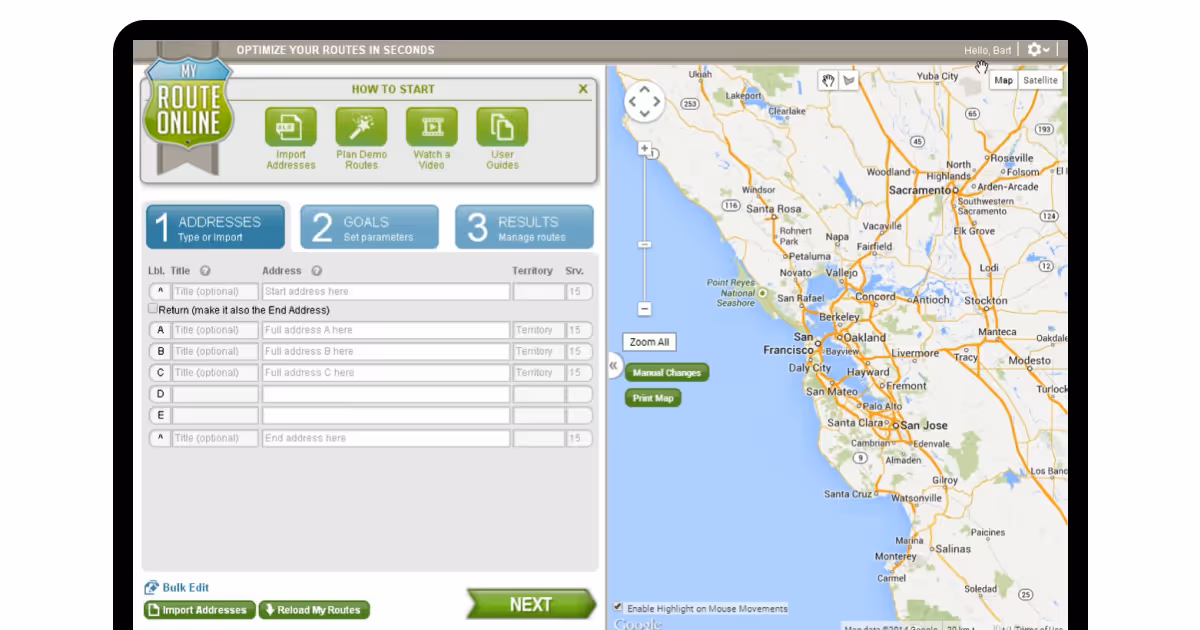The image size is (1200, 630).
Task: Open the Import Addresses icon panel
Action: coord(290,125)
